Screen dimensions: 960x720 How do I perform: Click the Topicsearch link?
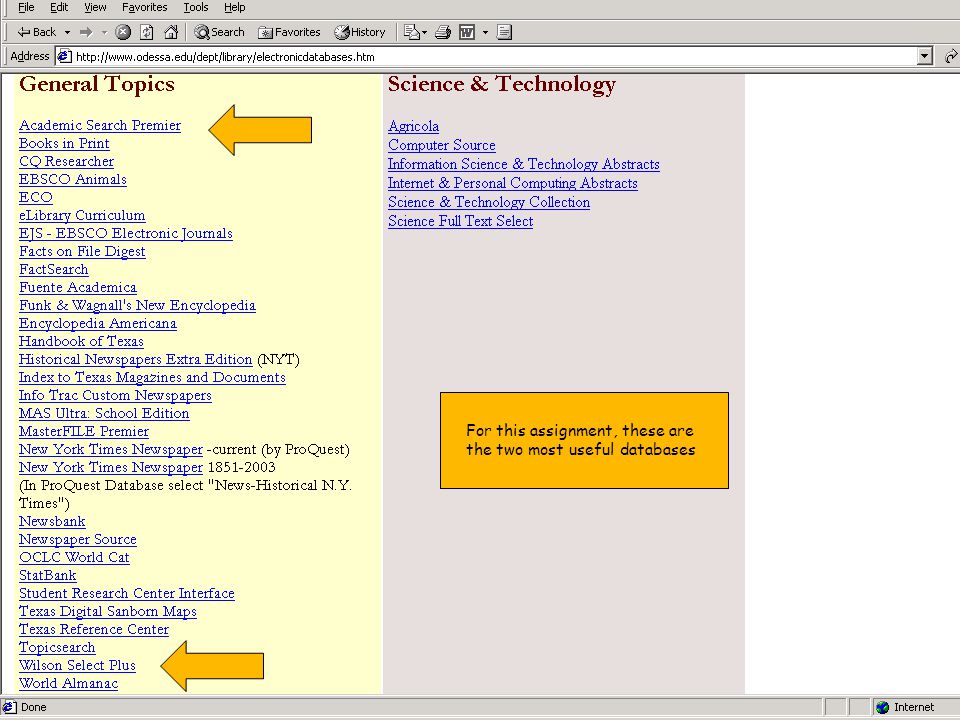click(x=57, y=647)
